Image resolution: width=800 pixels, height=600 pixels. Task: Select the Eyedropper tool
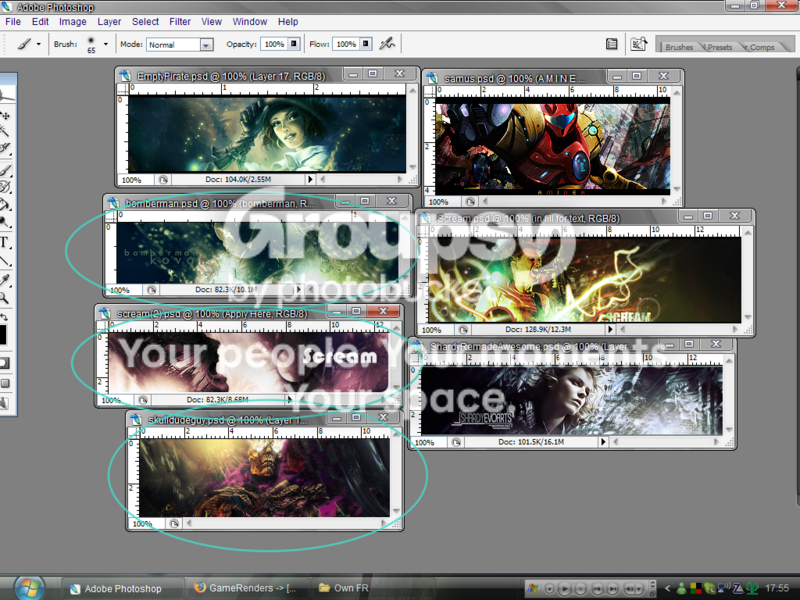(5, 280)
